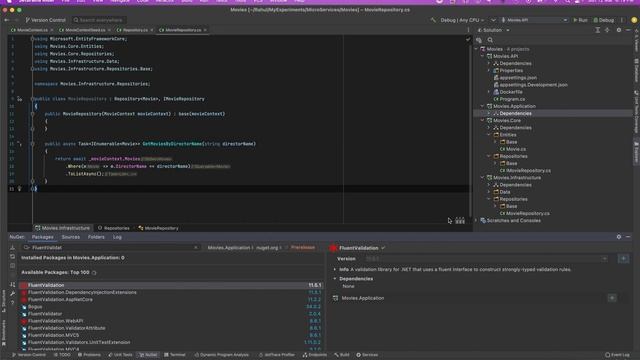Open the Debug | Any CPU configuration dropdown
This screenshot has height=360, width=640.
(462, 20)
